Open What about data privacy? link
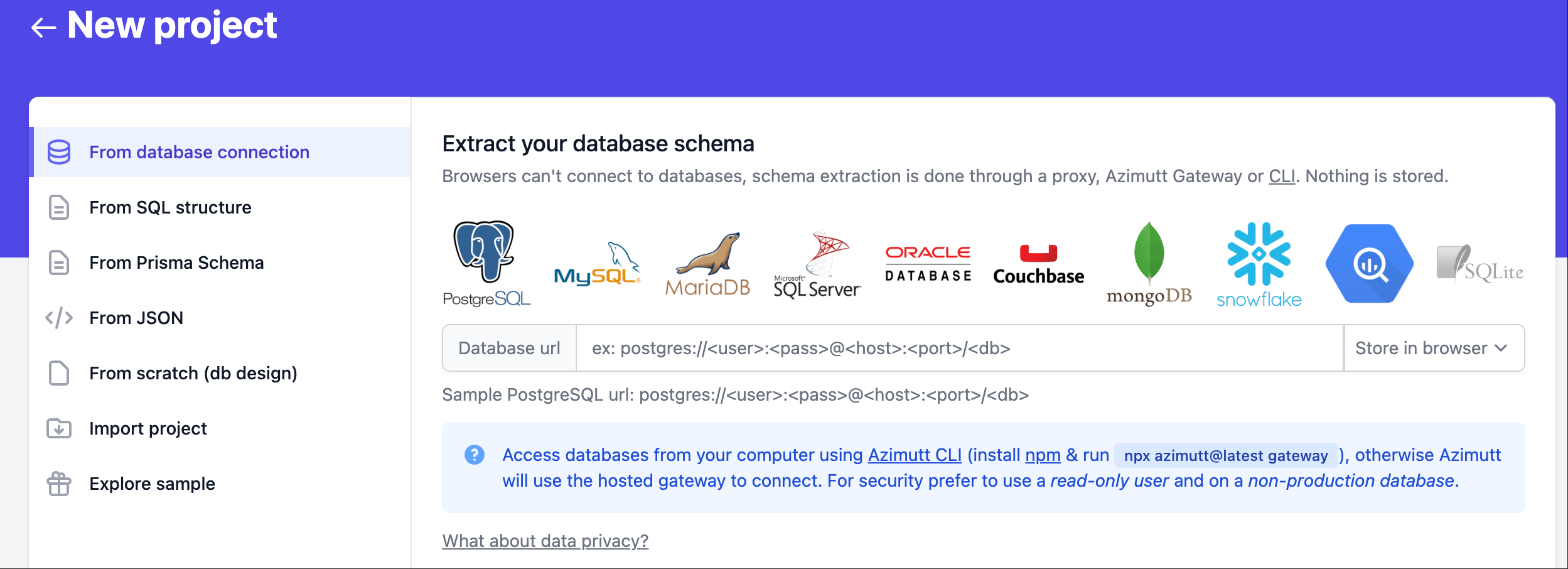Viewport: 1568px width, 569px height. (x=545, y=541)
